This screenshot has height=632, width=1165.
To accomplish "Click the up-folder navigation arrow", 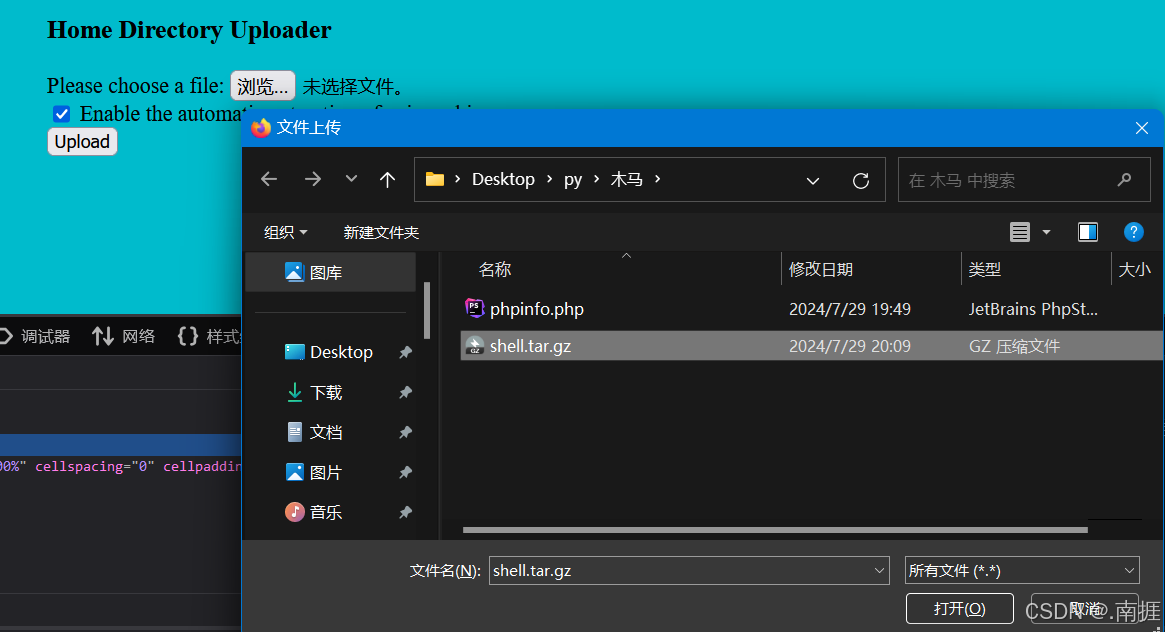I will [388, 179].
